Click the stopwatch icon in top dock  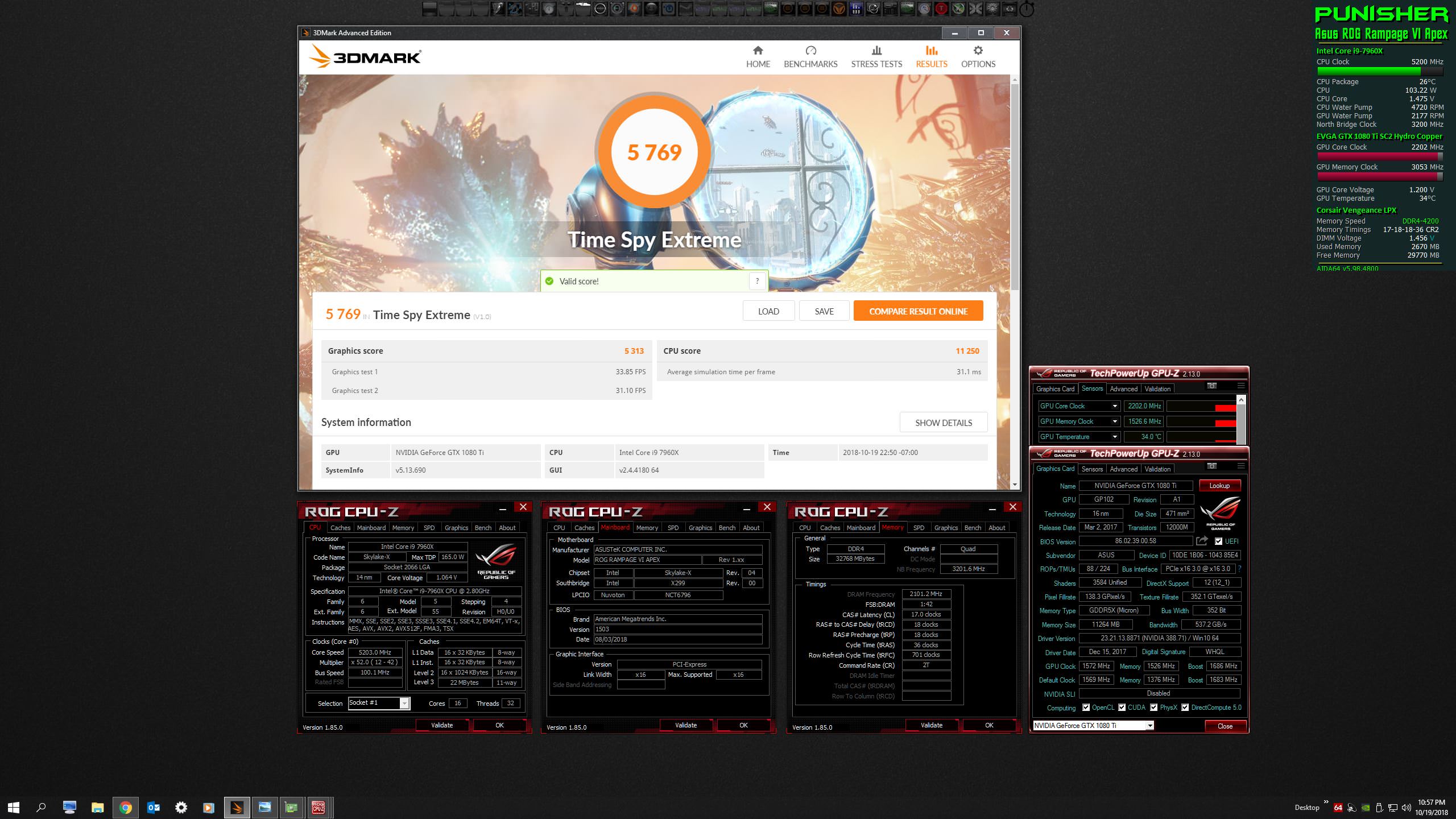[1027, 9]
